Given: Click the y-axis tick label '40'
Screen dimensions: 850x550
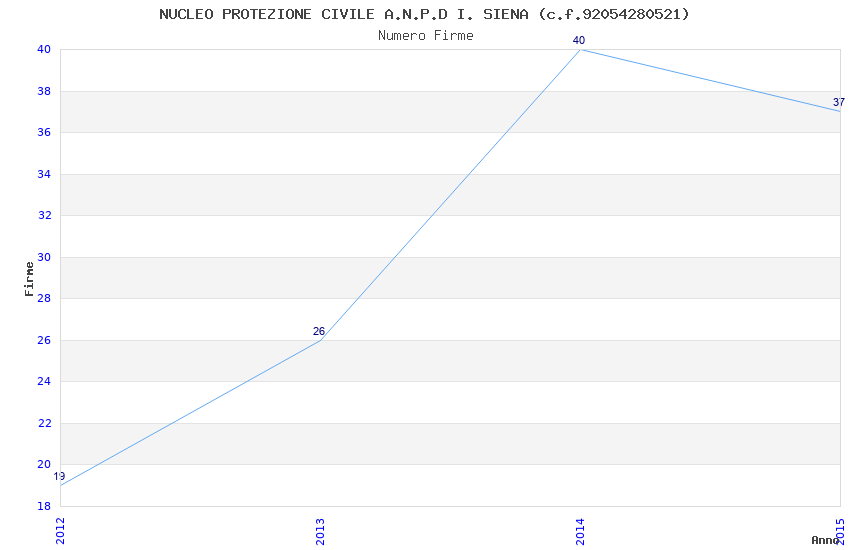Looking at the screenshot, I should click(44, 49).
